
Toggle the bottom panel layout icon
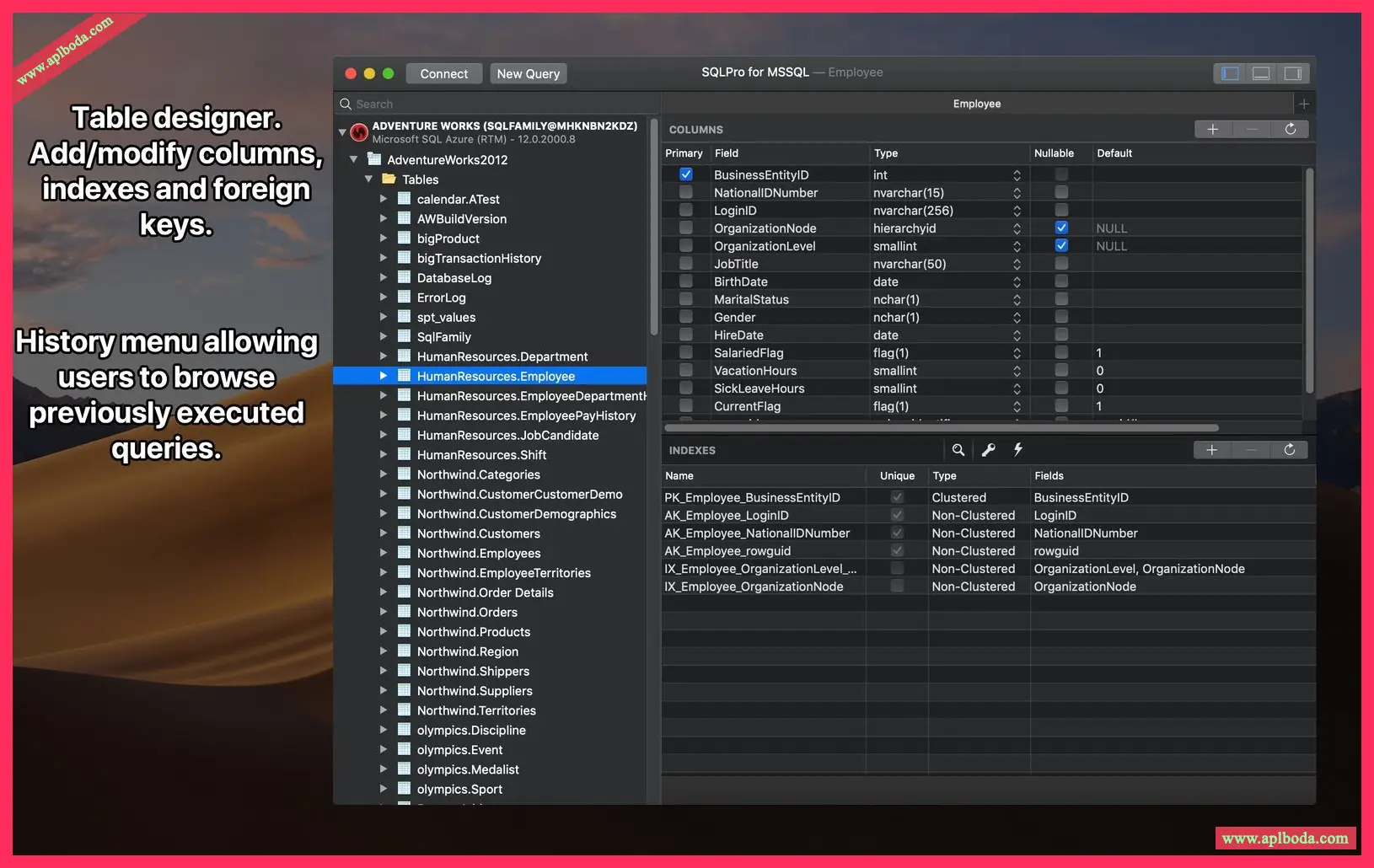[1261, 73]
